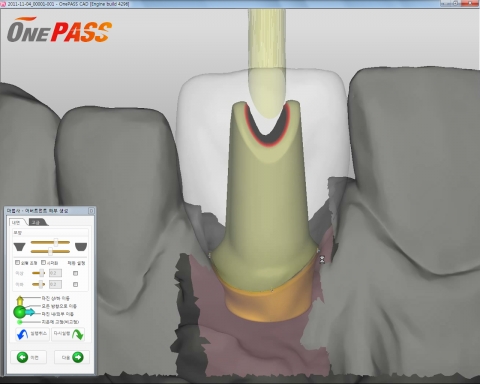Collapse the abutment panel using its title icon
Viewport: 480px width, 384px height.
[91, 211]
